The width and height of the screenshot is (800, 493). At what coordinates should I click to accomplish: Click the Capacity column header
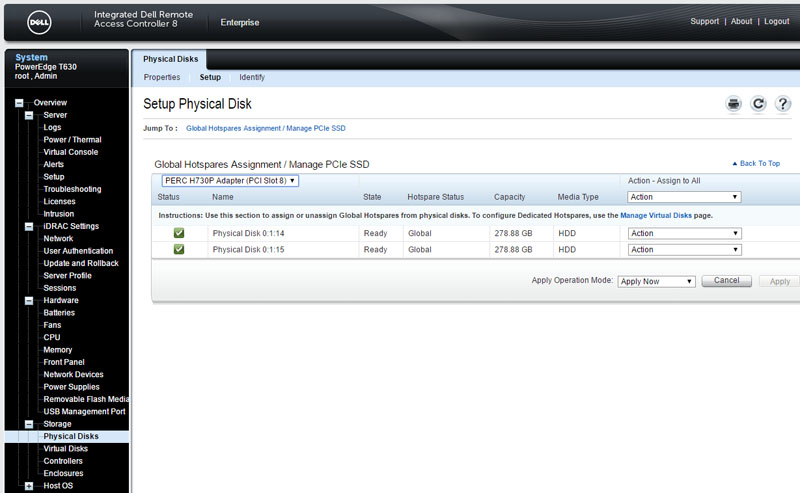pos(509,197)
